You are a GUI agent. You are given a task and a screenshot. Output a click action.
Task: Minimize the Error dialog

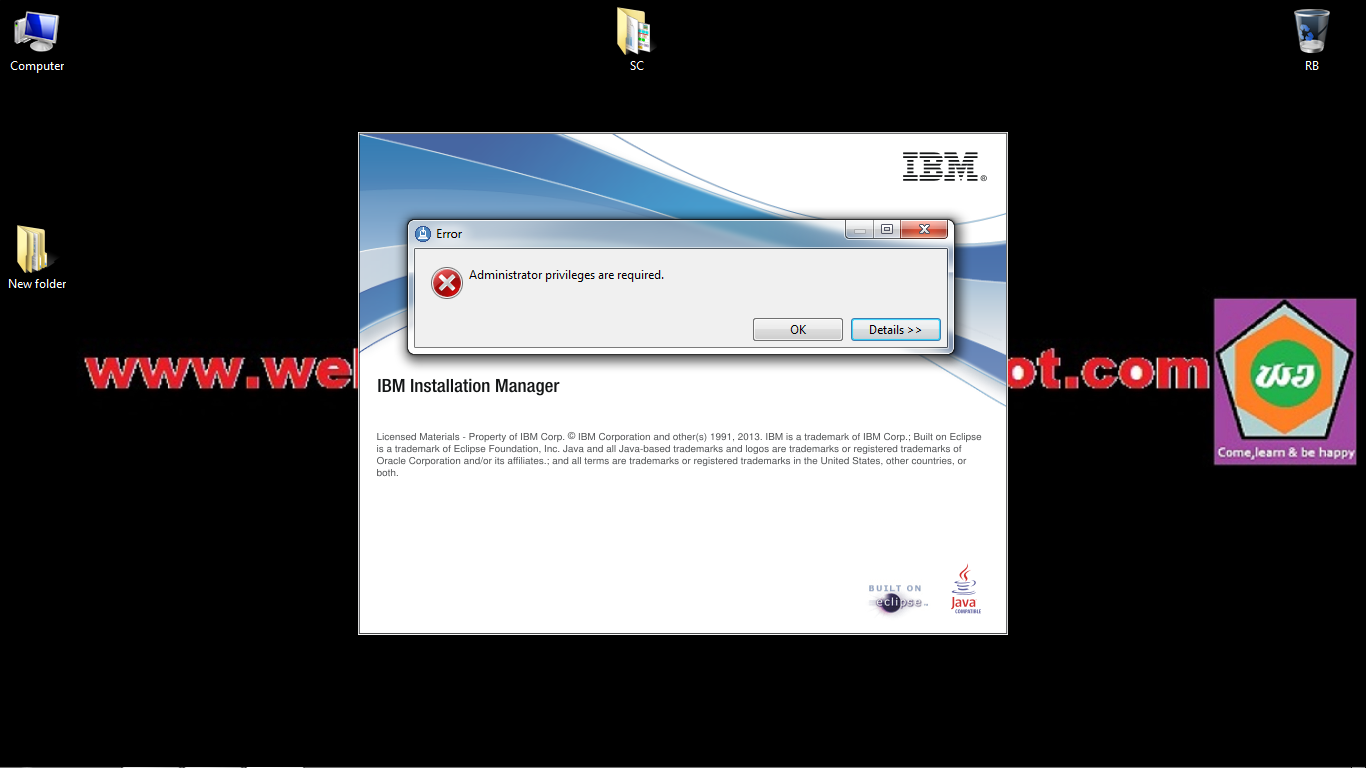click(858, 229)
